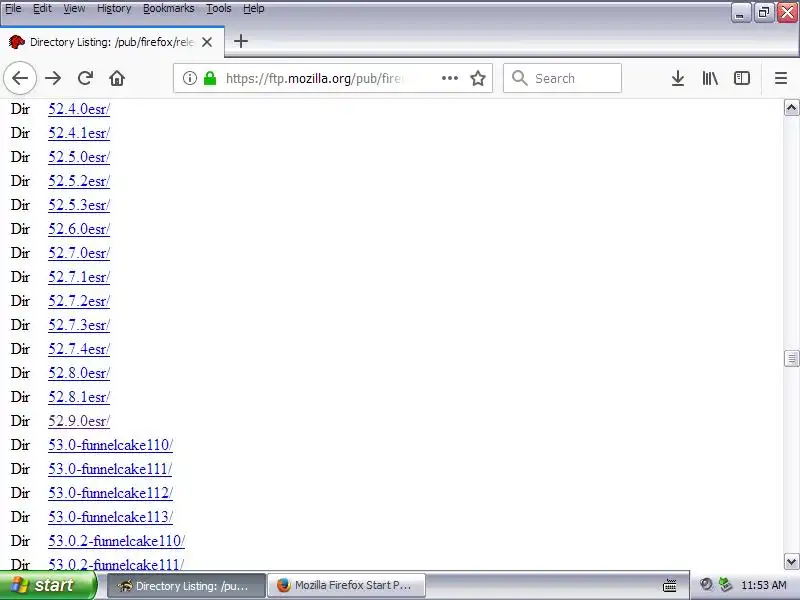Open the 52.6.0esr/ directory link
The image size is (800, 600).
point(79,229)
